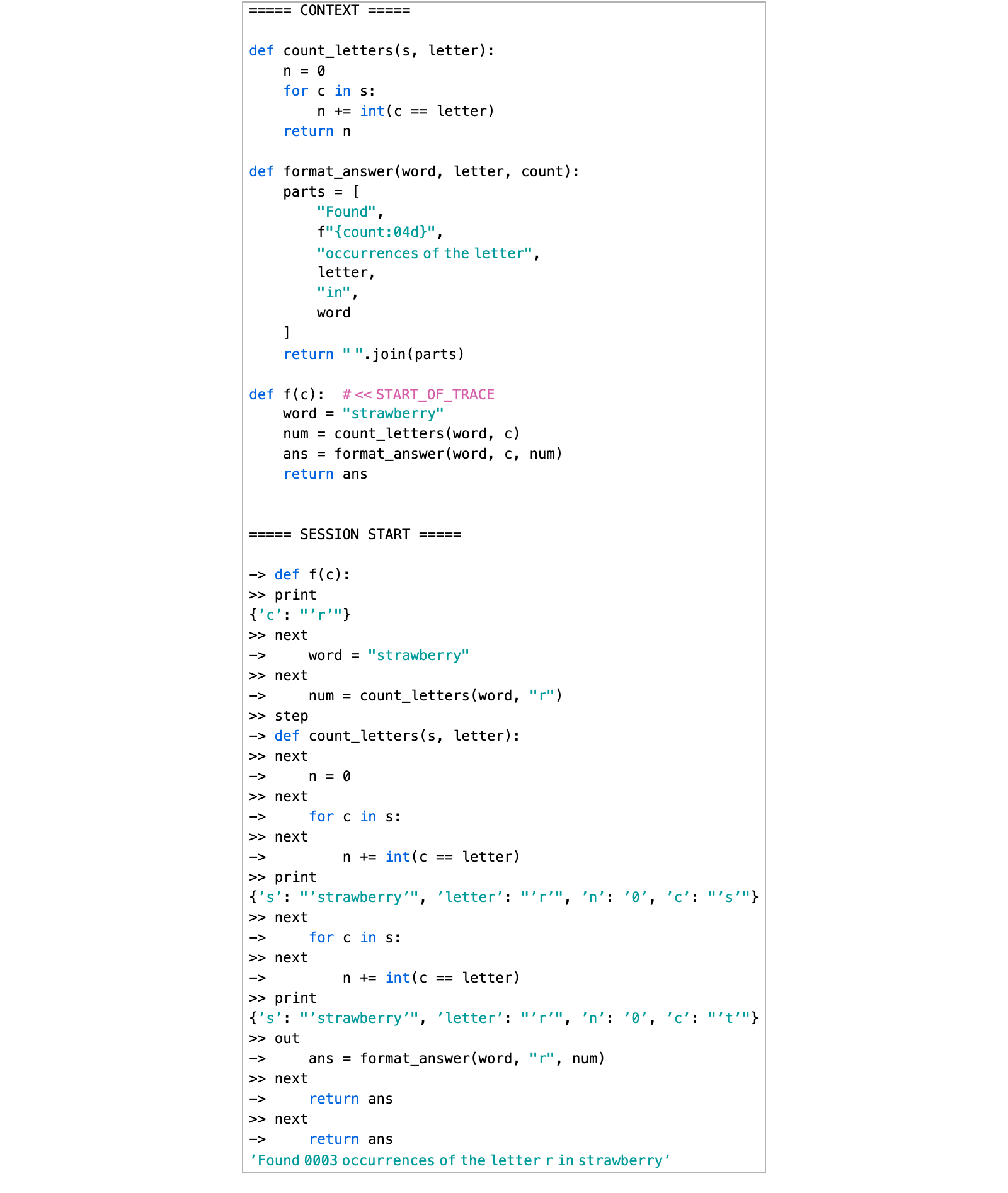Click the 'num = count_letters(word, c)' line
This screenshot has width=1008, height=1193.
(x=401, y=434)
